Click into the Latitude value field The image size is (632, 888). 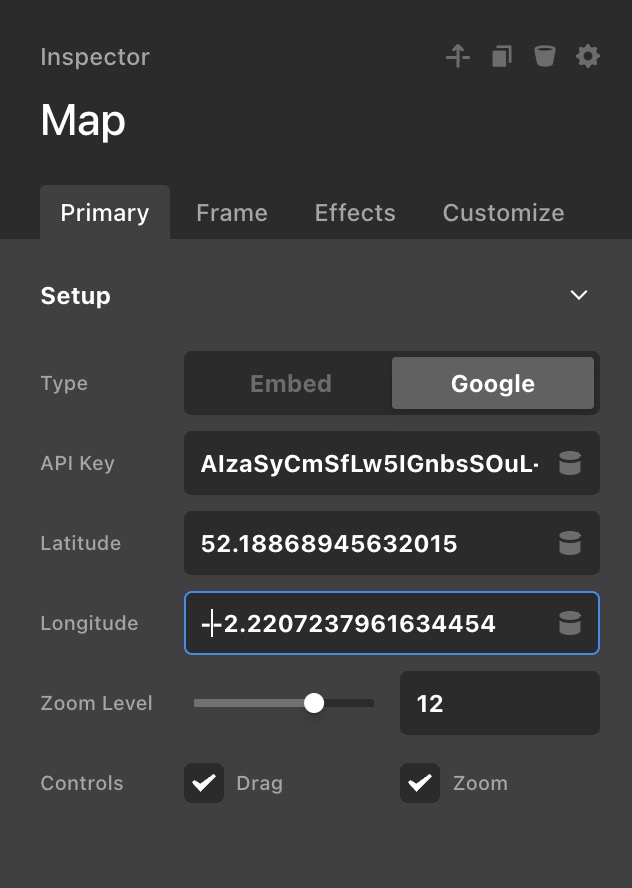point(370,543)
